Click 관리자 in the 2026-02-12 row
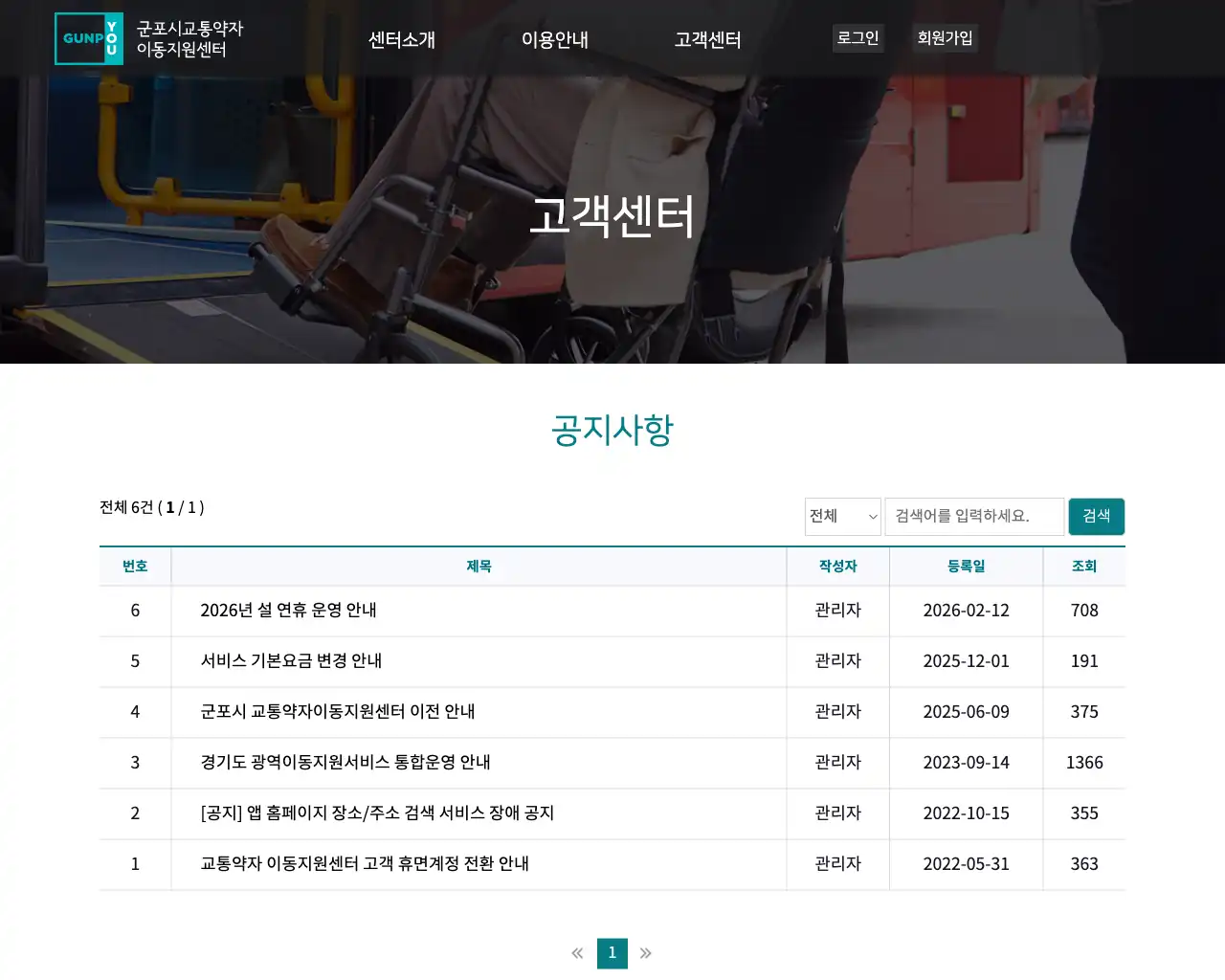This screenshot has width=1225, height=980. (838, 611)
